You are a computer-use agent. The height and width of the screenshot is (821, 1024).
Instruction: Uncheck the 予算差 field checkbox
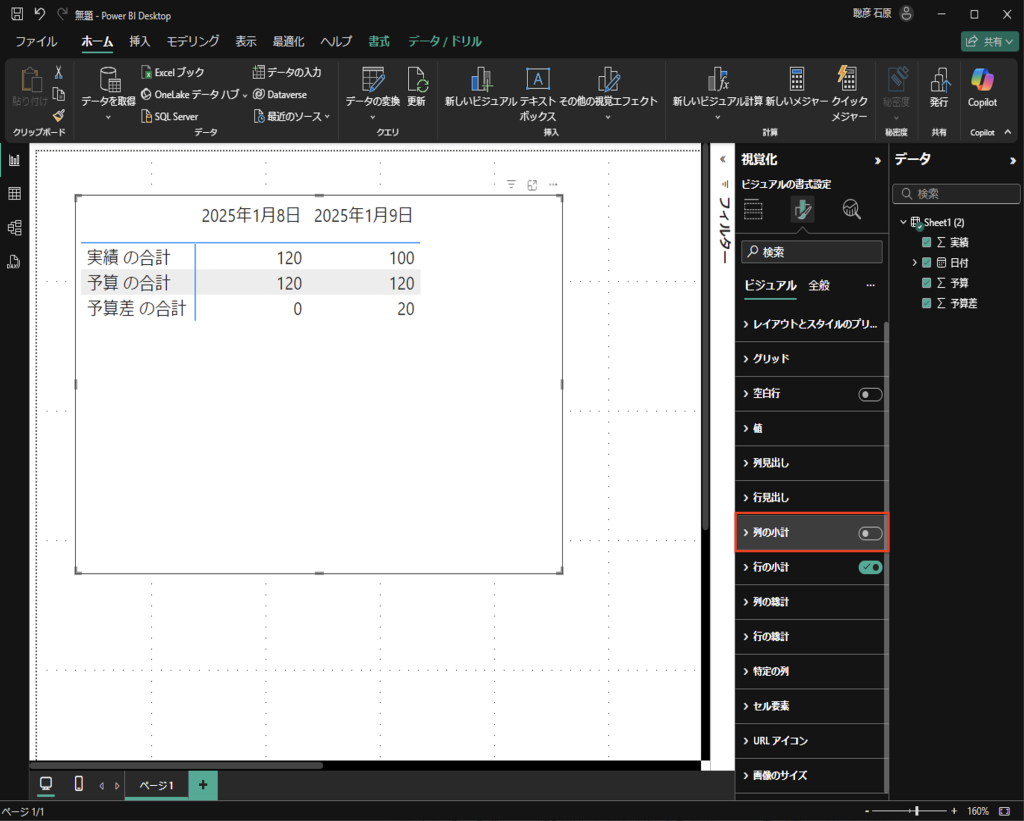click(x=926, y=303)
